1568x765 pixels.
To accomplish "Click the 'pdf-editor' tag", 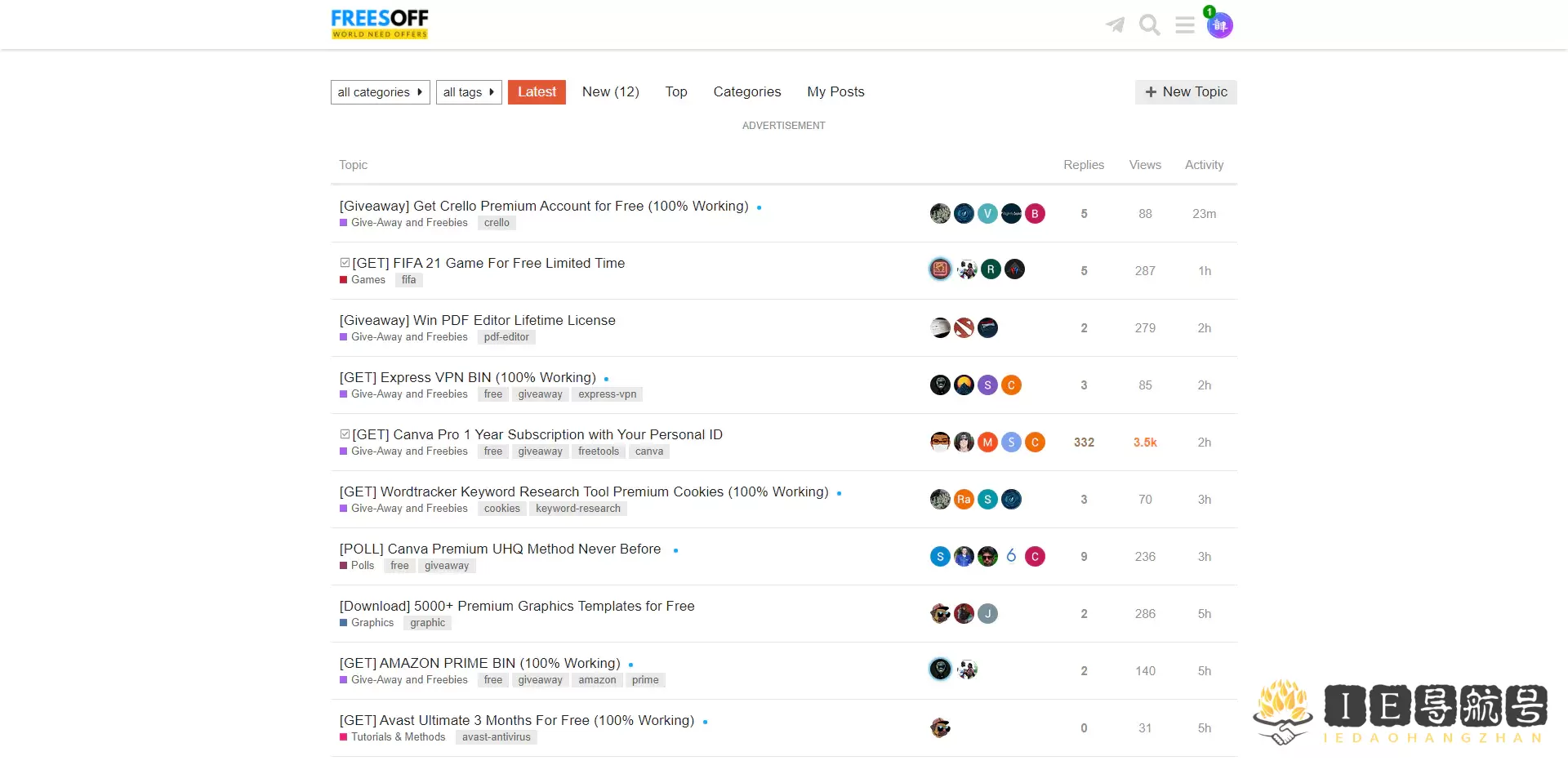I will (506, 337).
